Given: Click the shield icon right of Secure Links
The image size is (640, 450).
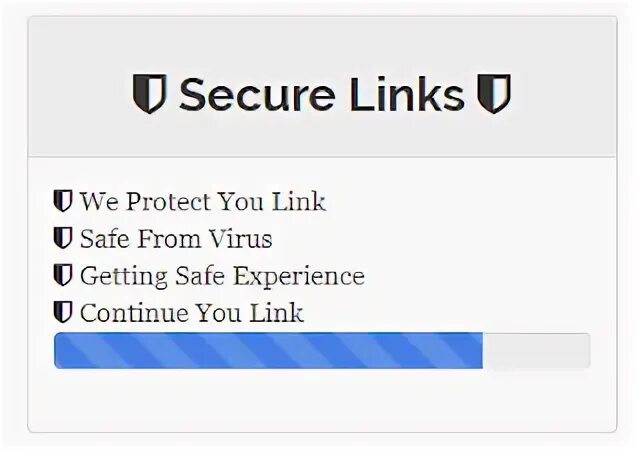Looking at the screenshot, I should click(x=494, y=94).
